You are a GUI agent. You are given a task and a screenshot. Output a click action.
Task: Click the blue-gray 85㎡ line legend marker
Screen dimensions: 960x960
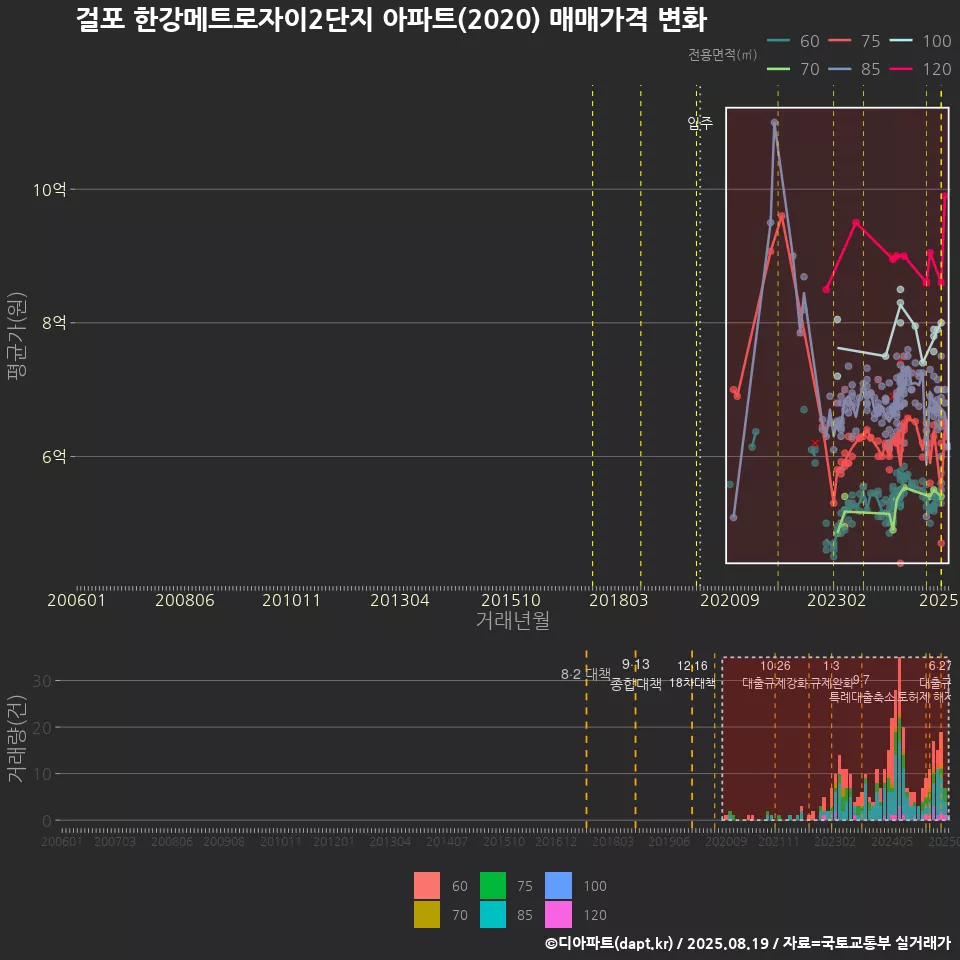pyautogui.click(x=839, y=69)
